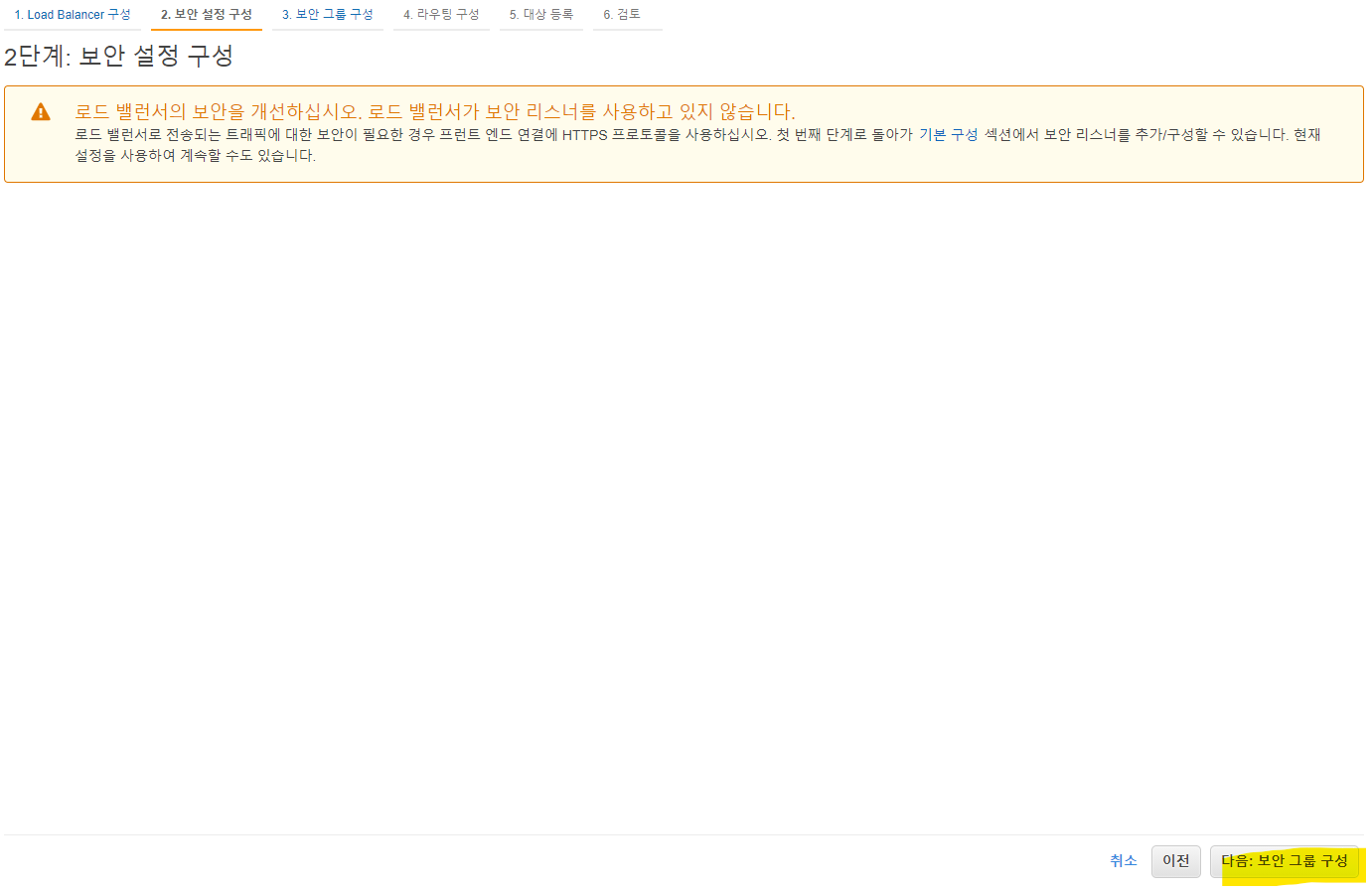Go back with the '이전' button
The image size is (1372, 893).
point(1176,861)
